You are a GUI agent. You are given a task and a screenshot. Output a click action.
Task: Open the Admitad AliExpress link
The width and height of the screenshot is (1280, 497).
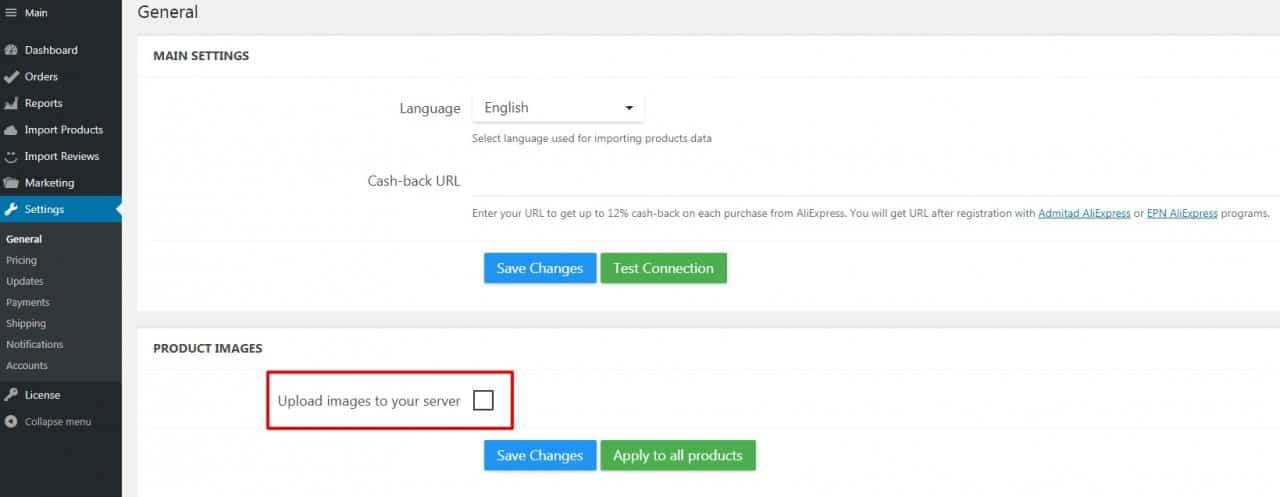pyautogui.click(x=1084, y=213)
